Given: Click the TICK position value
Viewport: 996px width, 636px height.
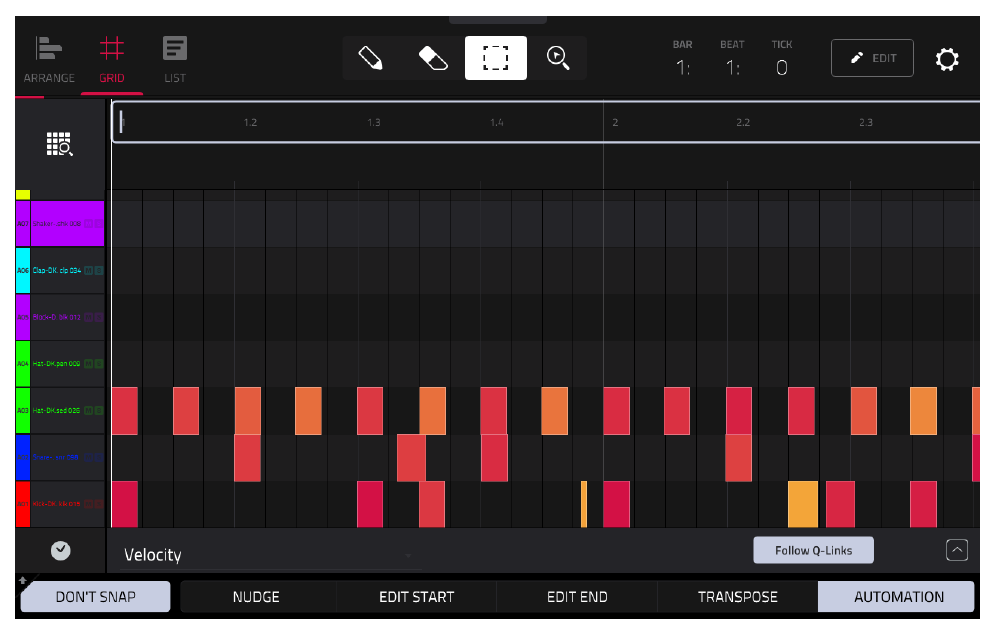Looking at the screenshot, I should [x=782, y=67].
